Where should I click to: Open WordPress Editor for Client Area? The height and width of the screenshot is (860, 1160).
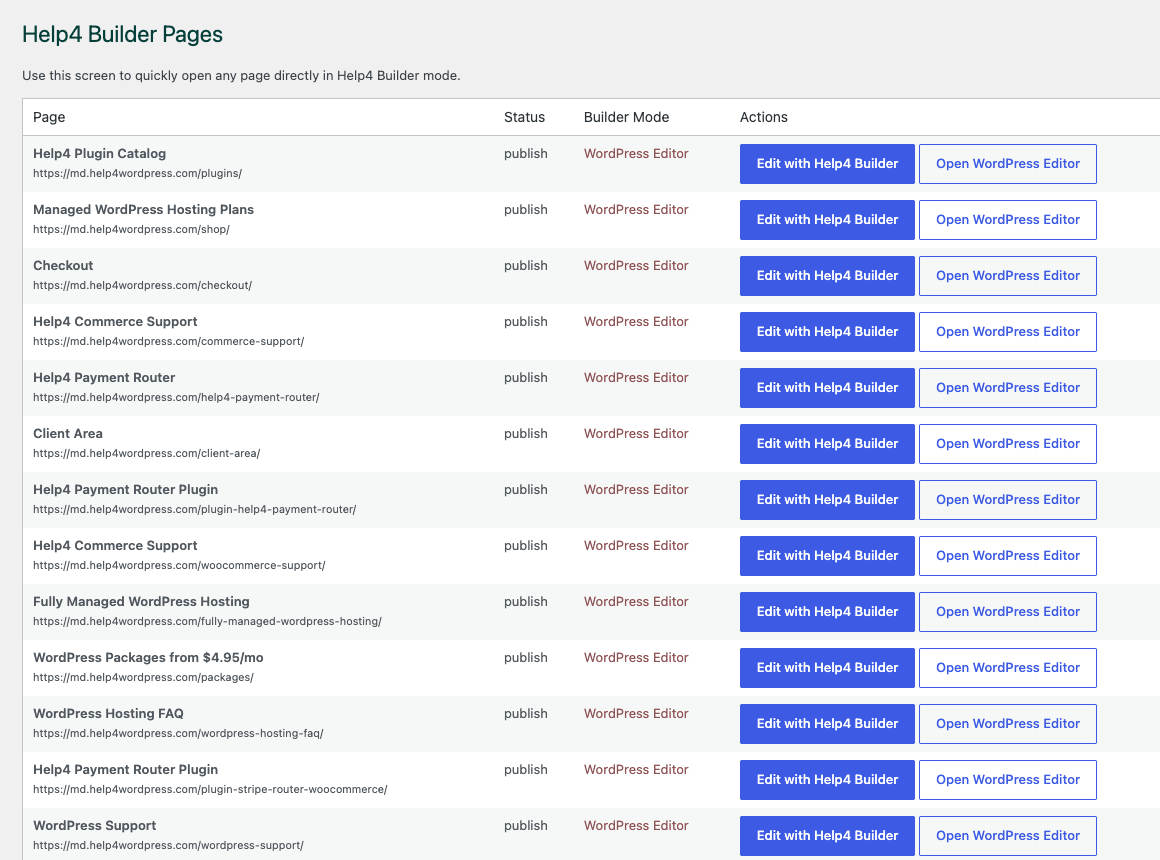pyautogui.click(x=1008, y=443)
